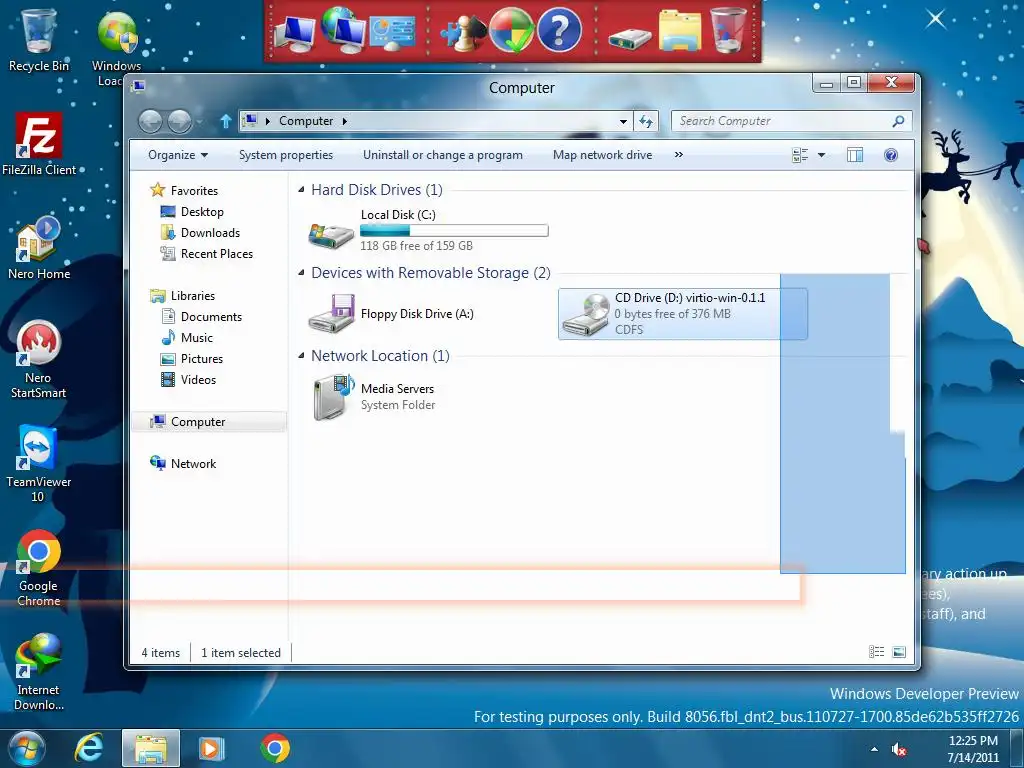Launch Google Chrome desktop shortcut
The height and width of the screenshot is (768, 1024).
pos(39,568)
